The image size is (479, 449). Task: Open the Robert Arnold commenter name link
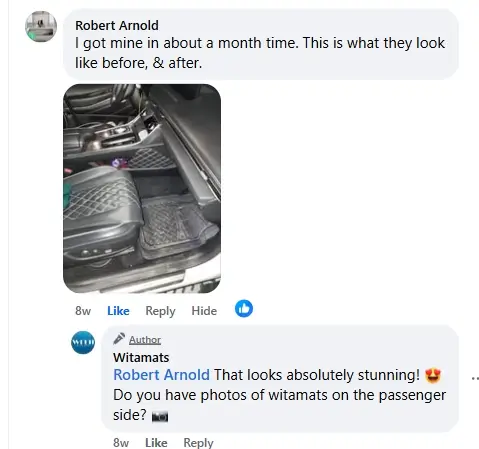click(x=117, y=25)
